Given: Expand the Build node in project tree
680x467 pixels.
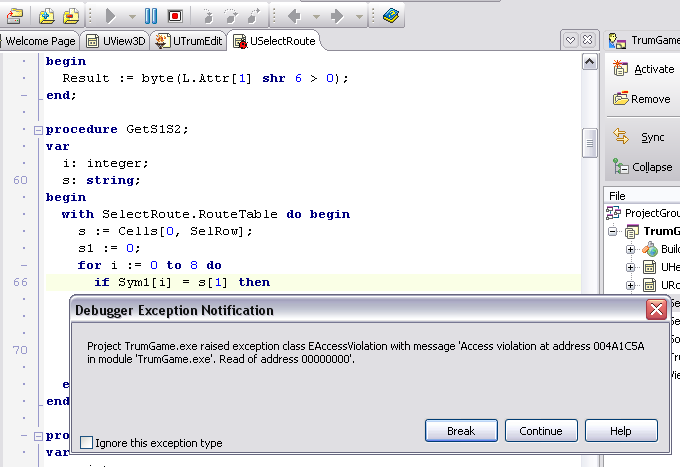Looking at the screenshot, I should pos(631,249).
